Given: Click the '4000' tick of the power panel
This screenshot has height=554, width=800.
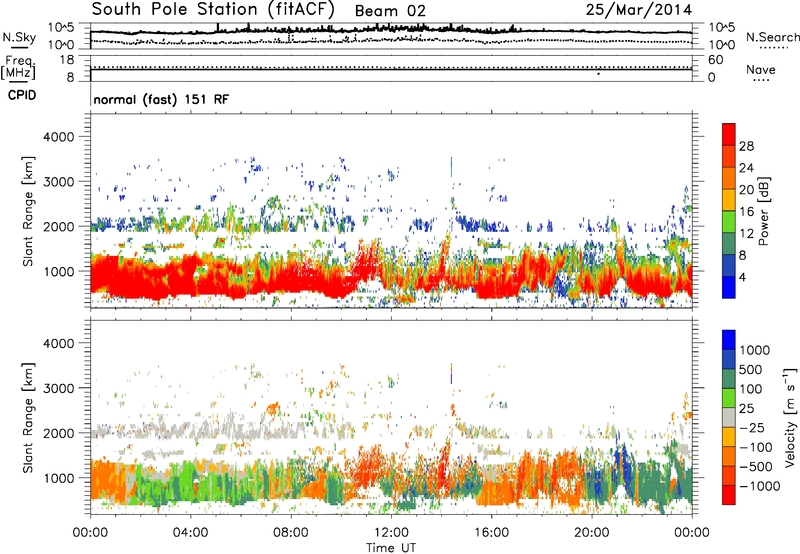Looking at the screenshot, I should click(x=58, y=137).
